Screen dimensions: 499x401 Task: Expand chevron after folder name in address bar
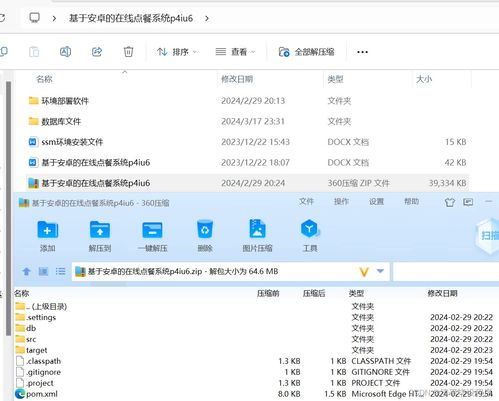point(207,18)
